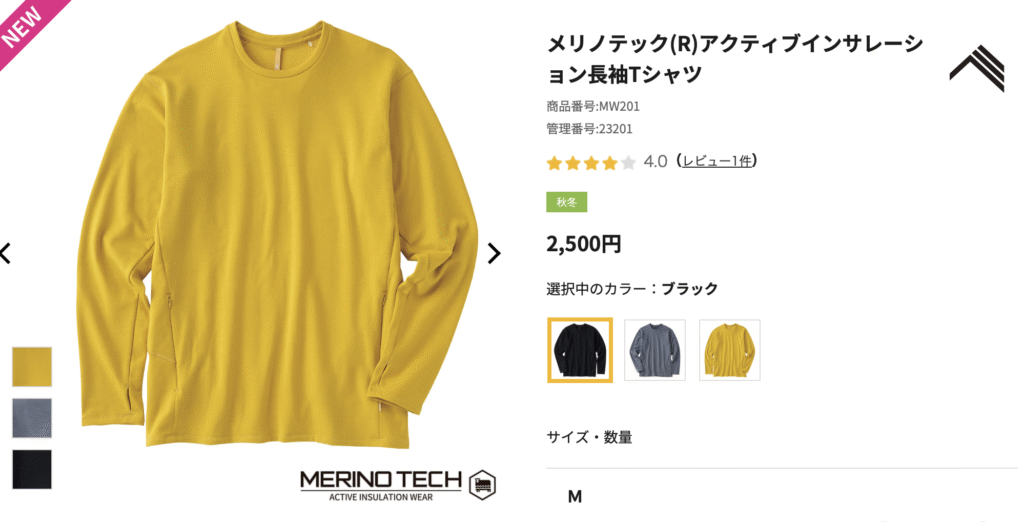The image size is (1024, 522).
Task: Choose the yellow swatch beside the image
Action: pos(32,367)
